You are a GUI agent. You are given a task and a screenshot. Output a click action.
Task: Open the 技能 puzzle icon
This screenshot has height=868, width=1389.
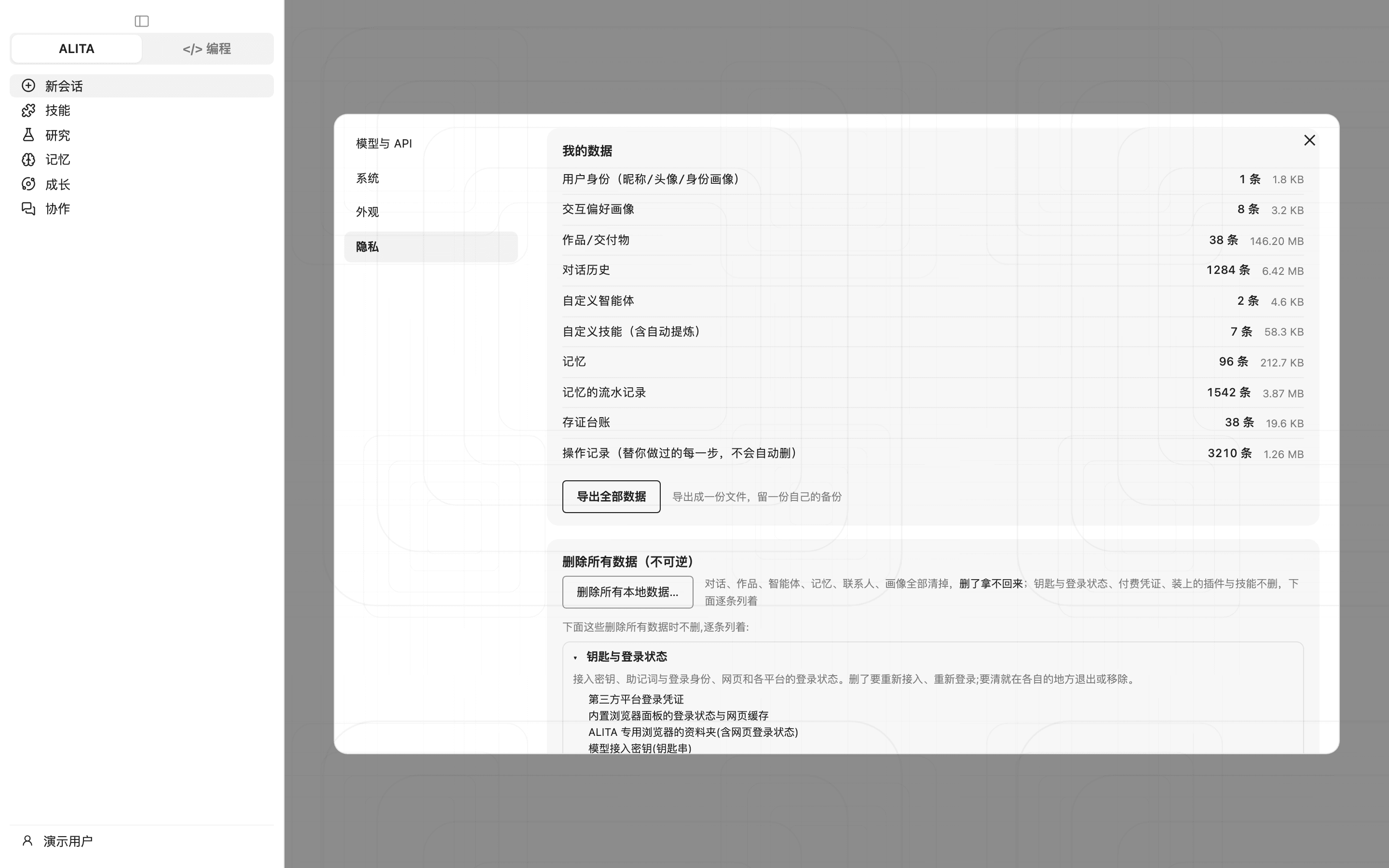click(x=28, y=110)
